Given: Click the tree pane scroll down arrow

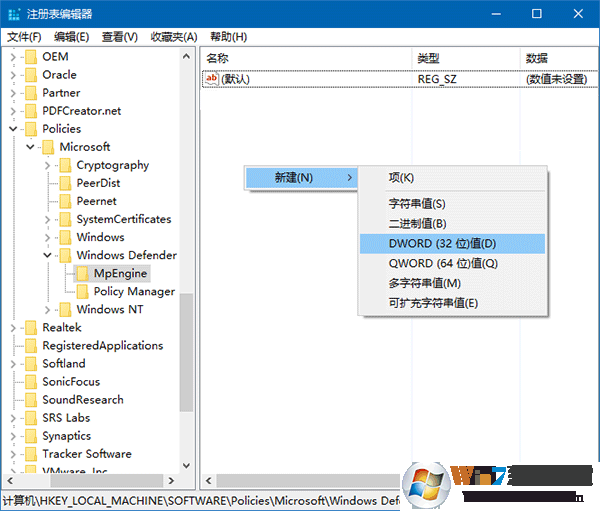Looking at the screenshot, I should (186, 465).
